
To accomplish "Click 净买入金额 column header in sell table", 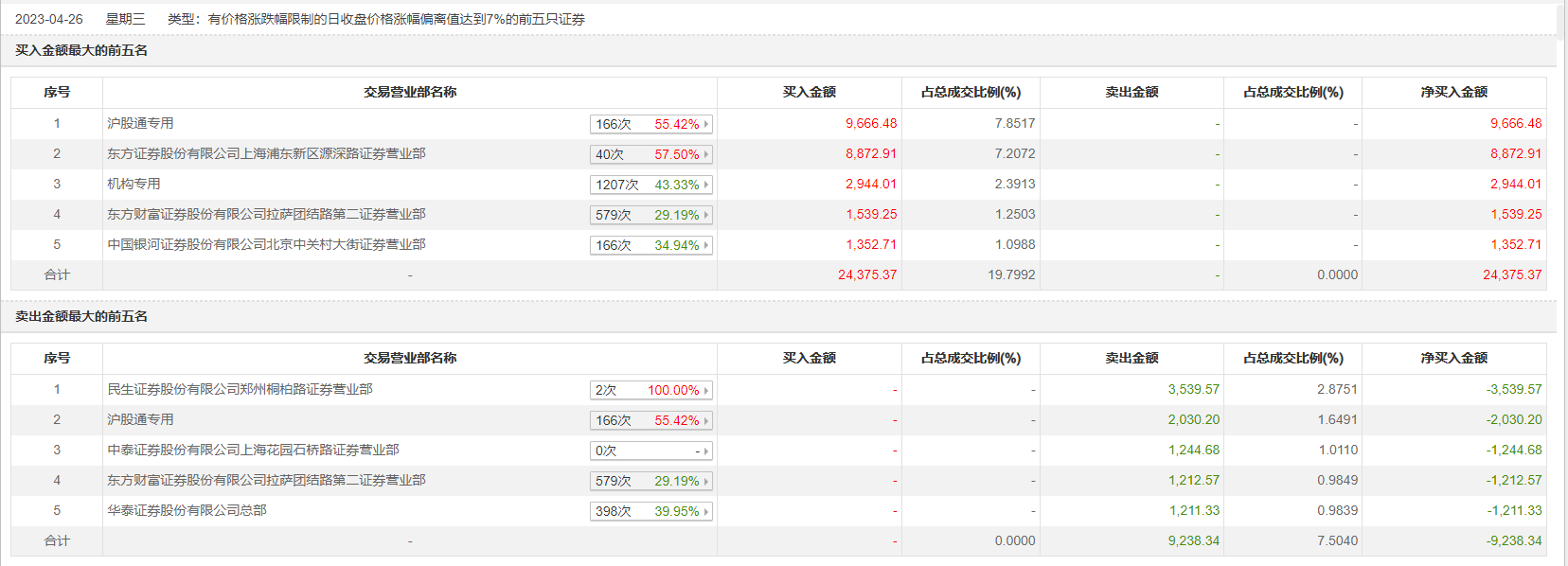I will (1453, 358).
